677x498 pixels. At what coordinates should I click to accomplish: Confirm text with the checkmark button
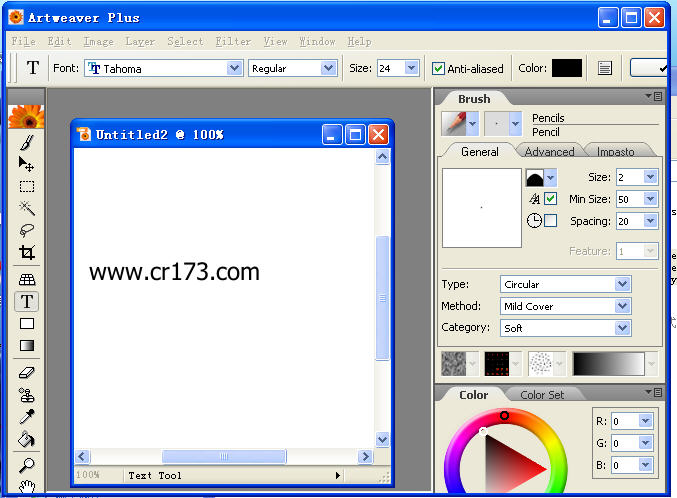tap(651, 68)
